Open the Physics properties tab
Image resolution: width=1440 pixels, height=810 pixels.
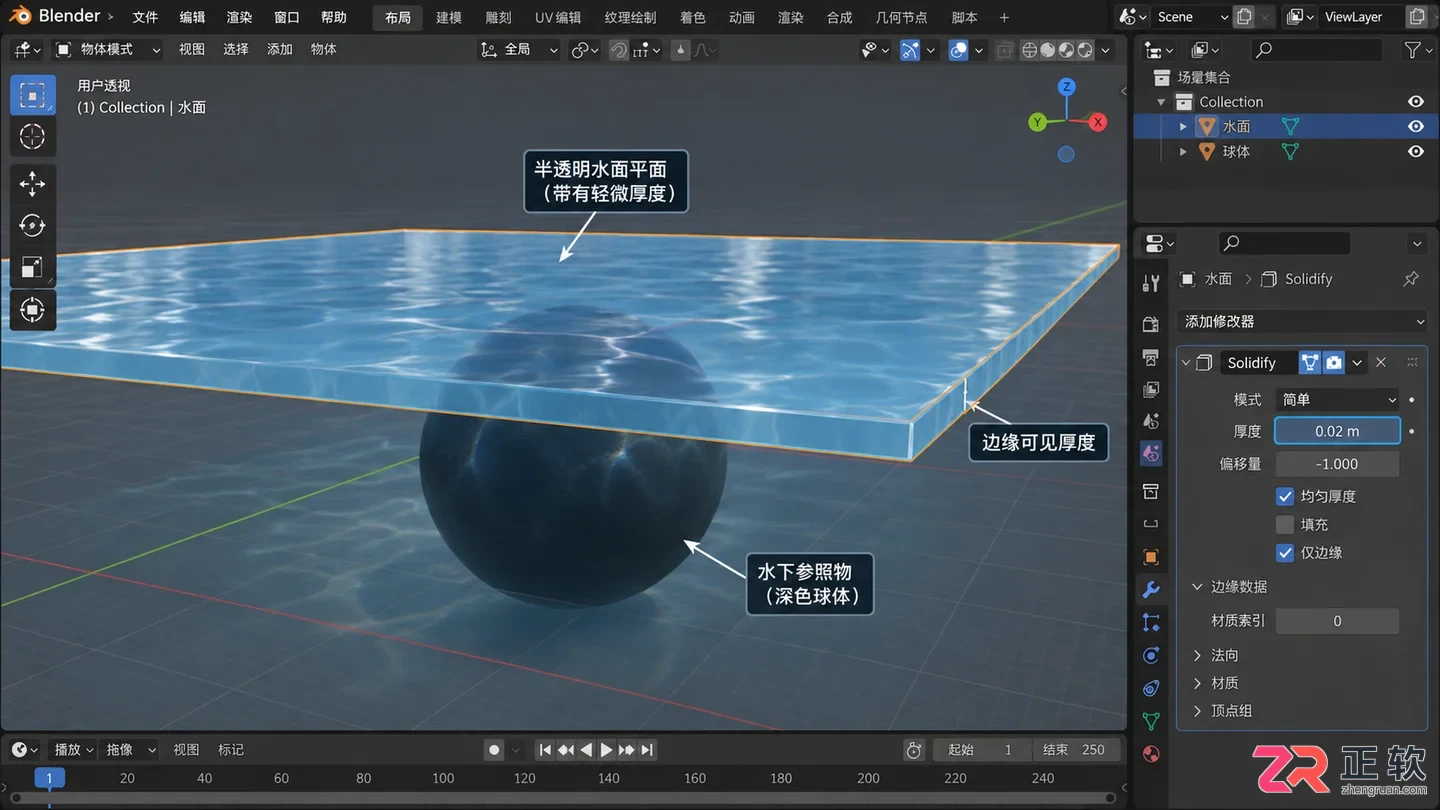click(1151, 656)
